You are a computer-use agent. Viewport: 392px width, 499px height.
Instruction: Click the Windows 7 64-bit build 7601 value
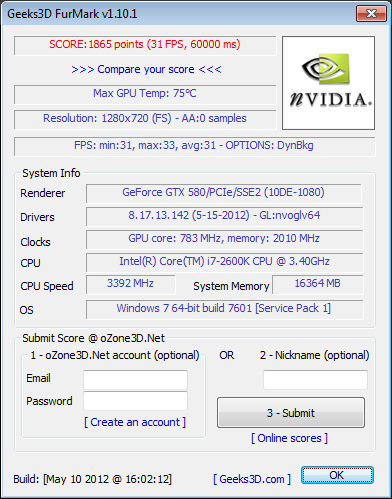(x=224, y=308)
